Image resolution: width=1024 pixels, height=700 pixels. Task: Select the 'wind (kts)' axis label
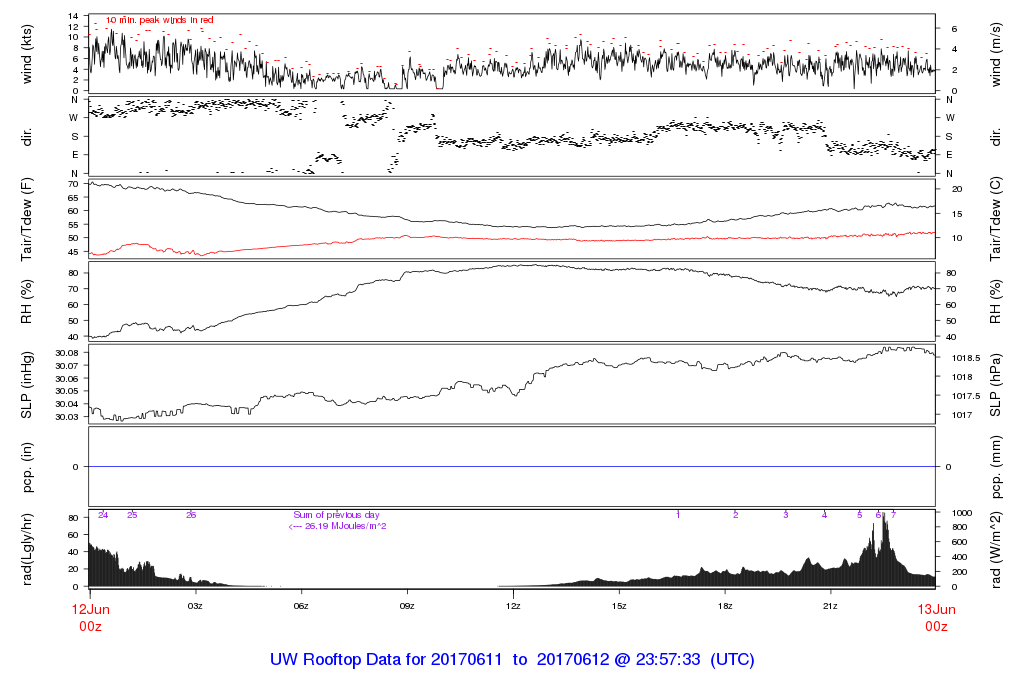pos(27,54)
